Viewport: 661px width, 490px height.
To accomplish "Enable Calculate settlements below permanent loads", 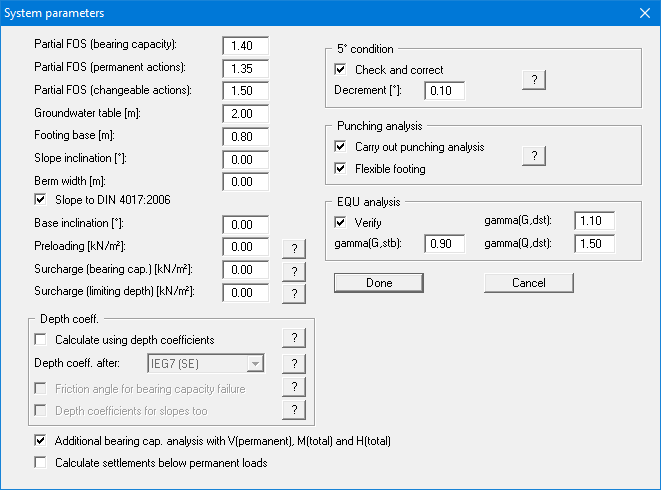I will click(x=41, y=463).
